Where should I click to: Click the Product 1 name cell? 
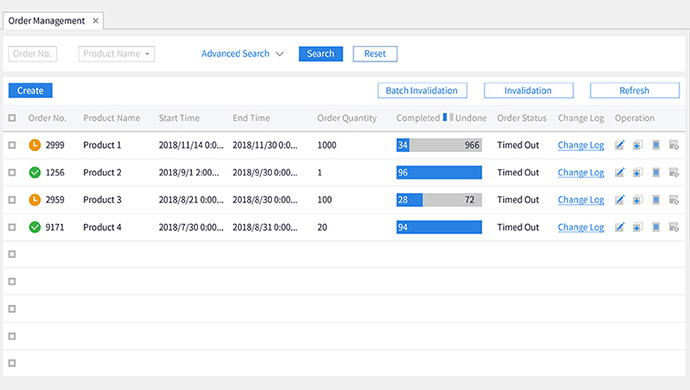click(x=102, y=145)
